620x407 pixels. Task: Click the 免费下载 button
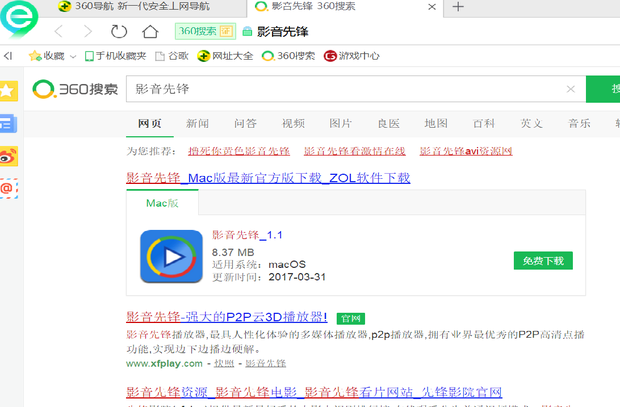543,261
